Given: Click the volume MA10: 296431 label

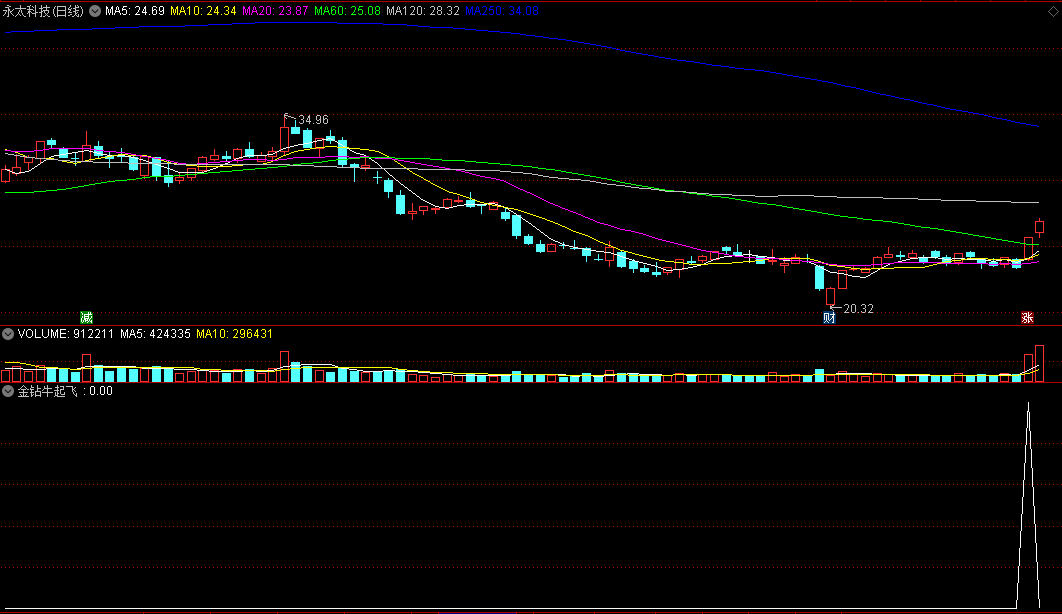Looking at the screenshot, I should coord(234,334).
